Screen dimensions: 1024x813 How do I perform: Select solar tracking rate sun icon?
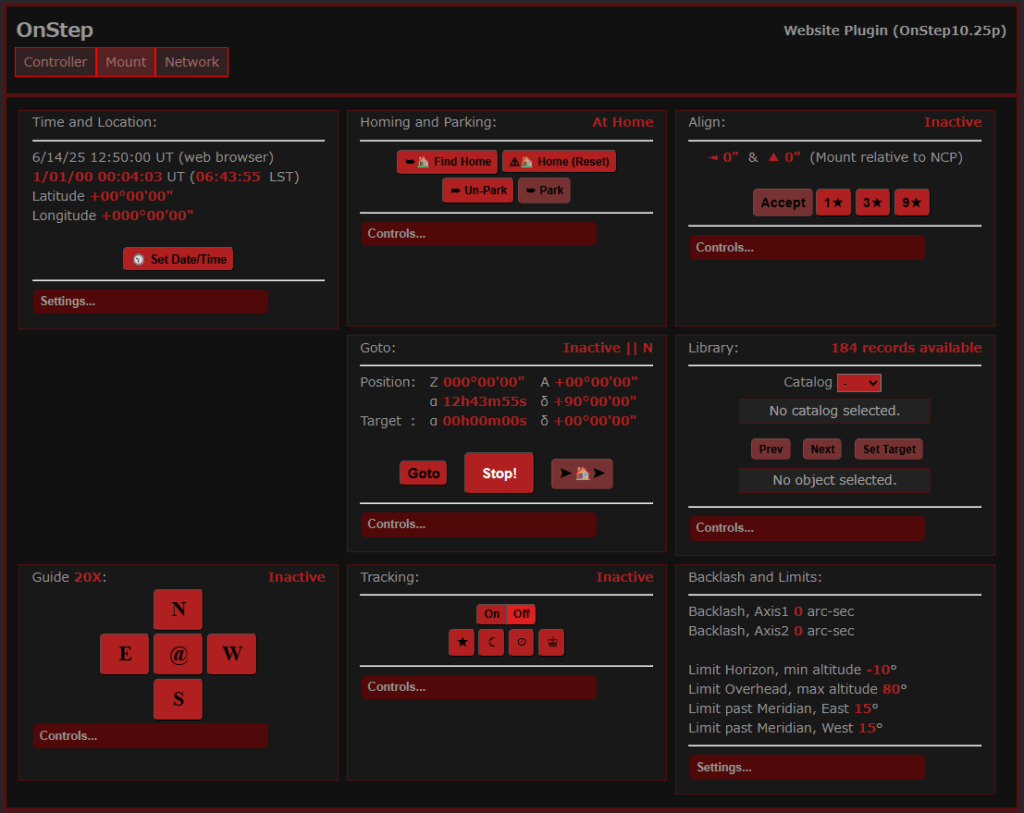tap(521, 643)
